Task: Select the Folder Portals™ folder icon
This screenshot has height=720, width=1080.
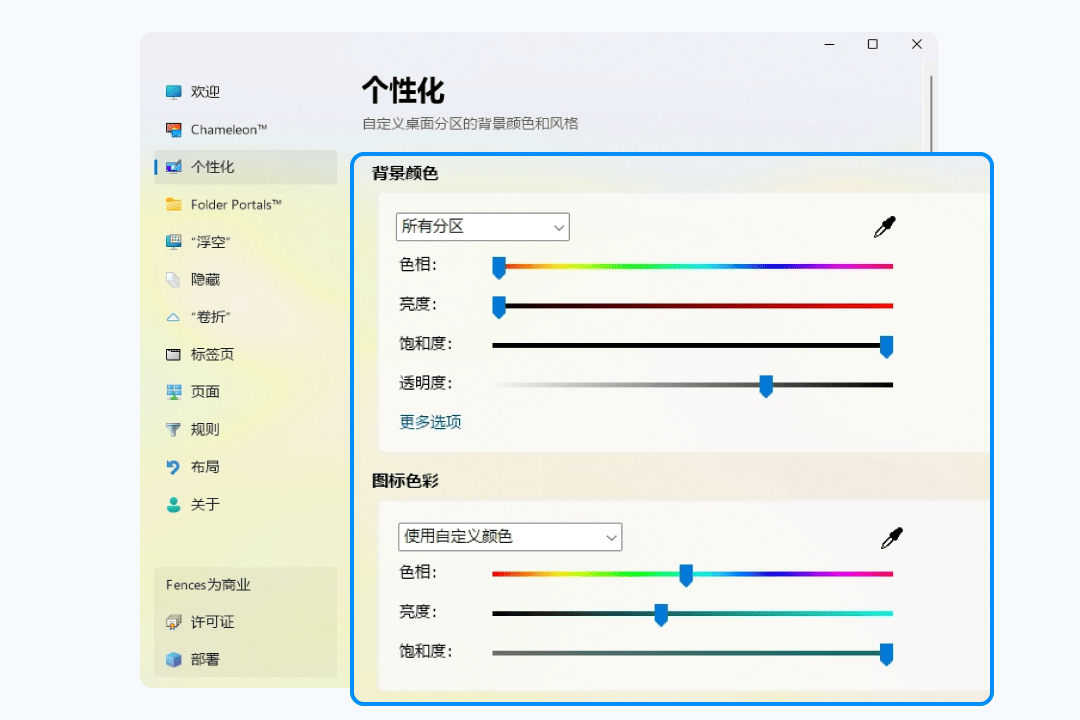Action: [174, 205]
